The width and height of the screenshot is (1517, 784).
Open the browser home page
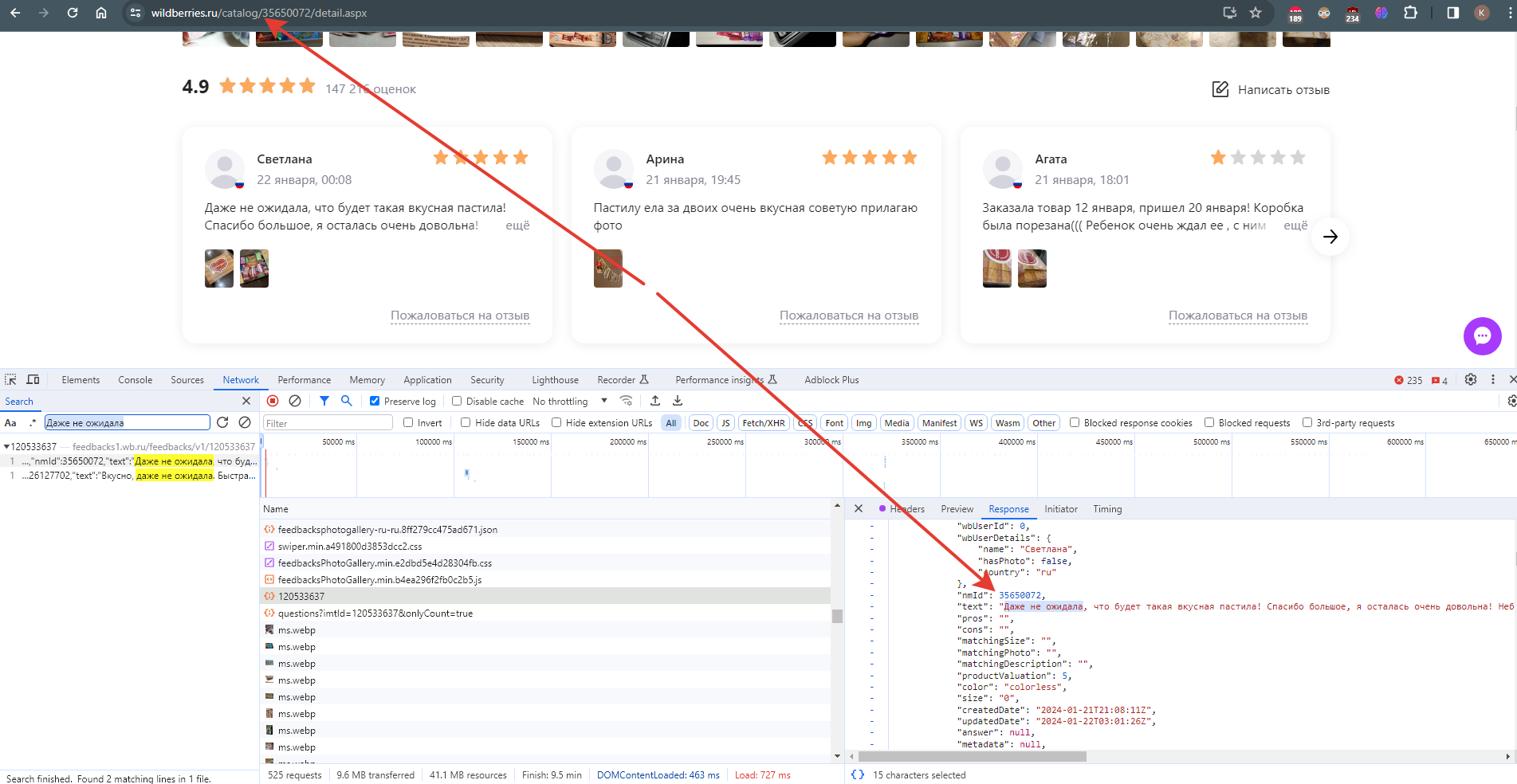101,13
